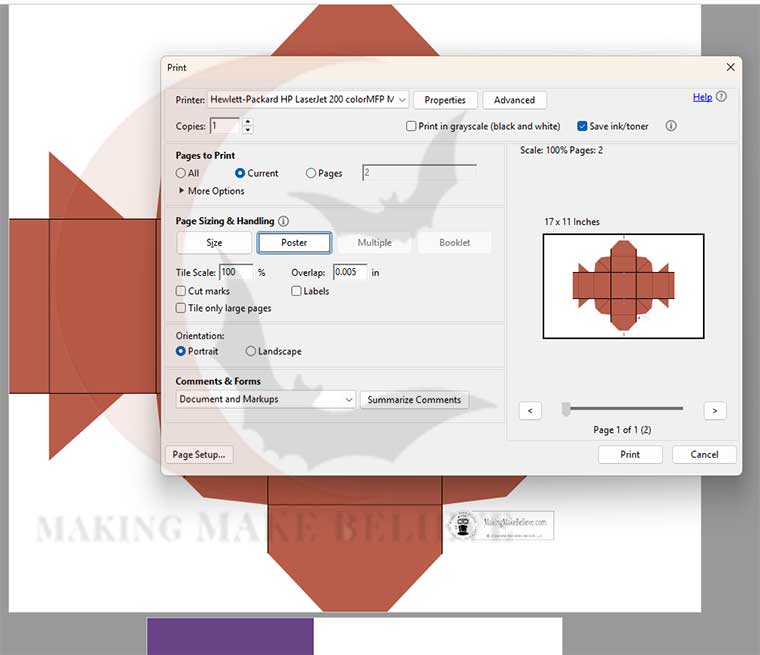Select the Booklet sizing option

(x=454, y=242)
